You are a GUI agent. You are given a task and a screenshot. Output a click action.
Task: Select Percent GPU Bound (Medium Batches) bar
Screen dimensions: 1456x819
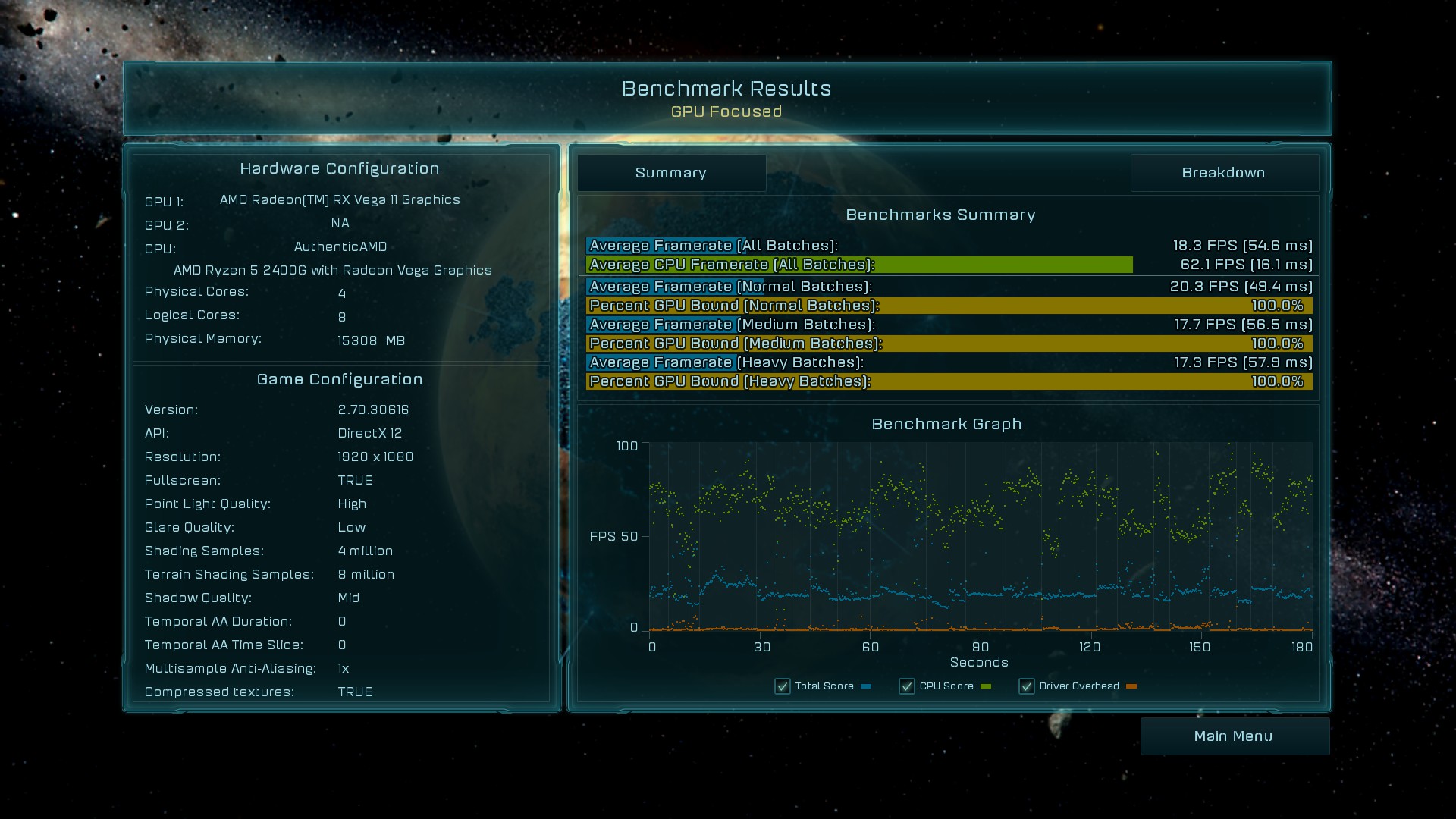click(948, 344)
